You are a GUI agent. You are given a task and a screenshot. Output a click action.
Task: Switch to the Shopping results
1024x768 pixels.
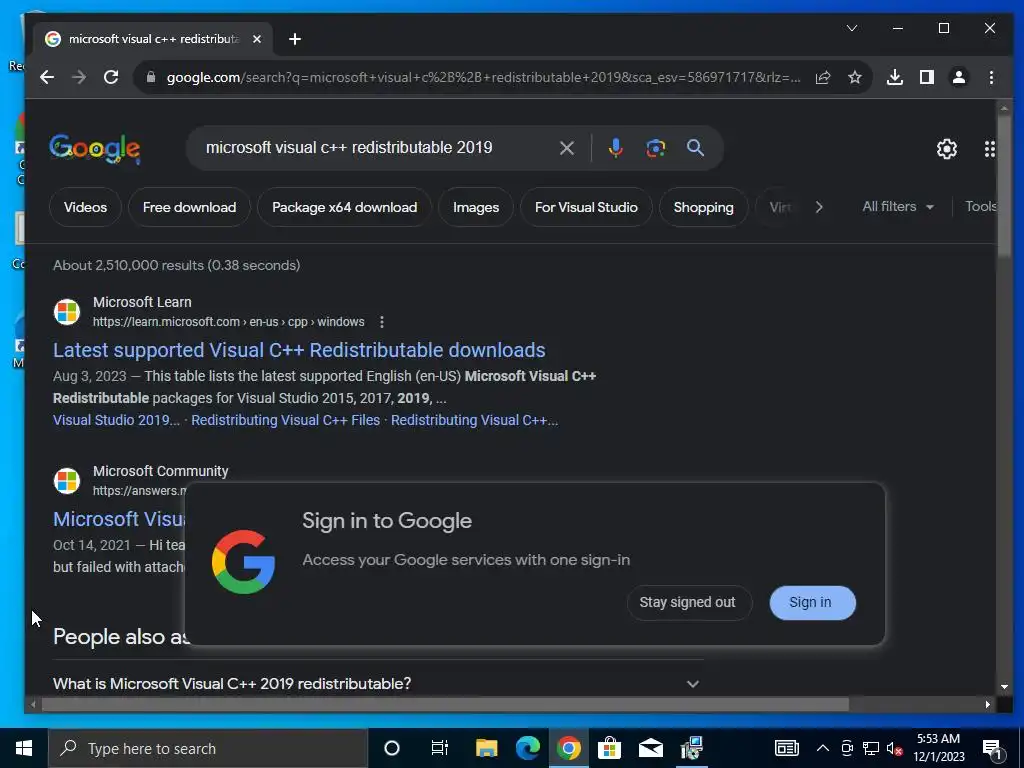tap(703, 207)
